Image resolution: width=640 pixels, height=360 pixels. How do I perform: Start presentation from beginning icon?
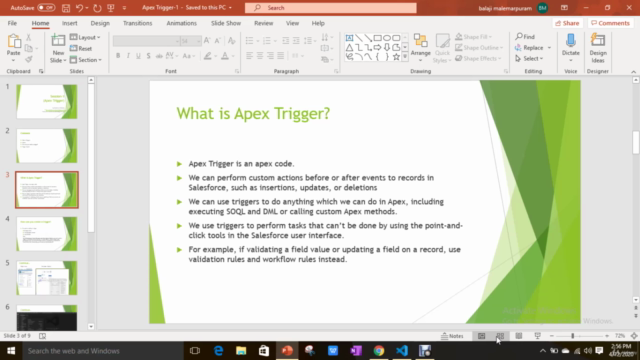point(111,8)
